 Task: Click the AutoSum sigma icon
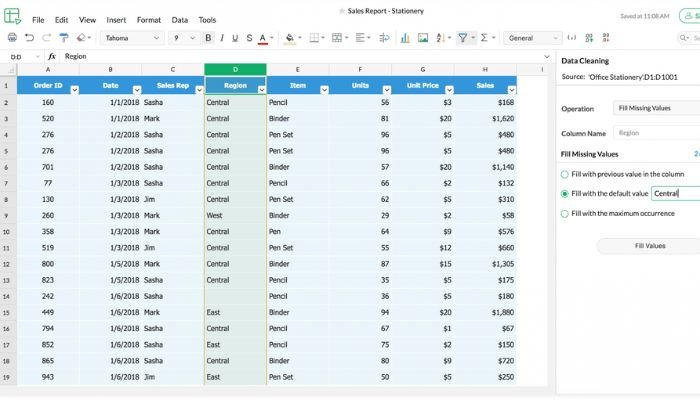click(484, 38)
